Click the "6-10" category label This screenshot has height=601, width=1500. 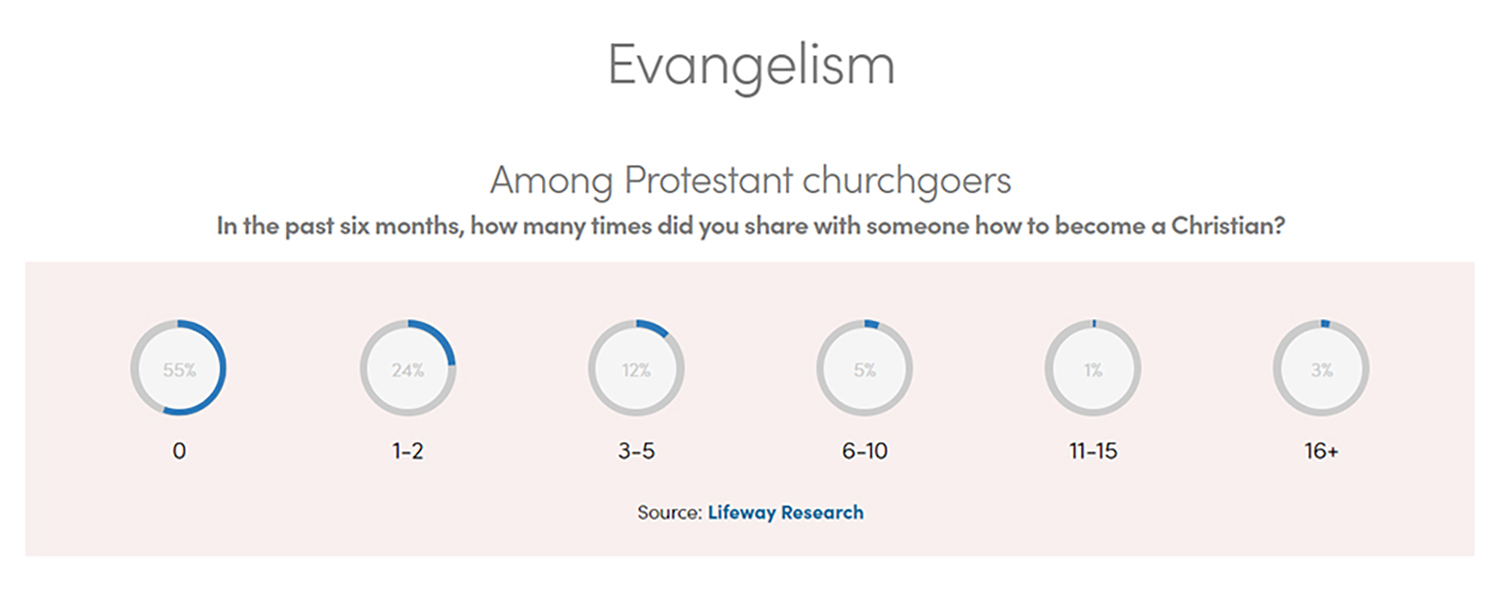[865, 451]
